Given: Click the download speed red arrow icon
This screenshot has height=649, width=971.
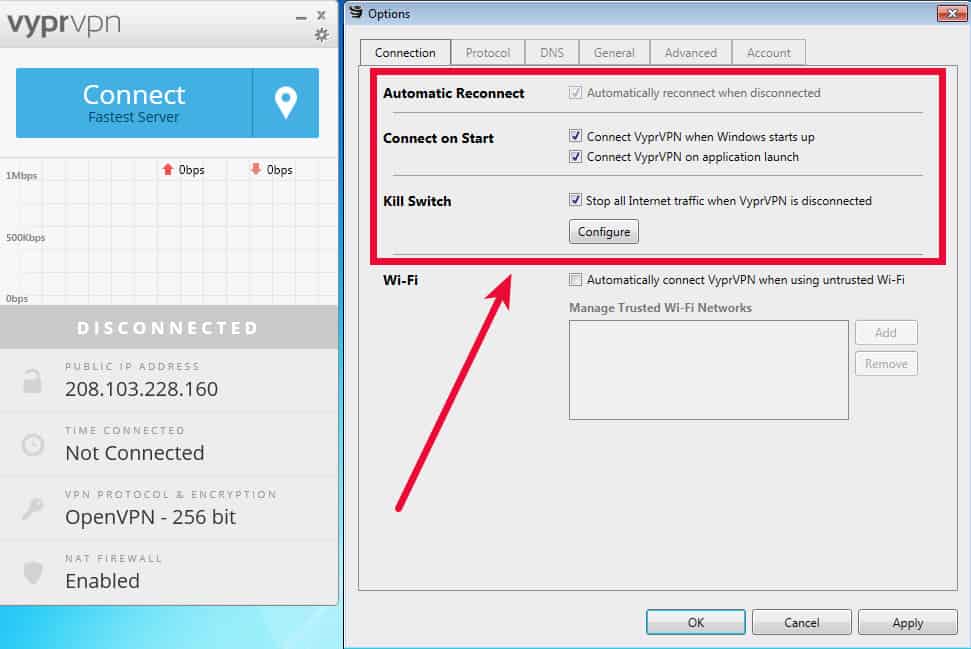Looking at the screenshot, I should [256, 169].
